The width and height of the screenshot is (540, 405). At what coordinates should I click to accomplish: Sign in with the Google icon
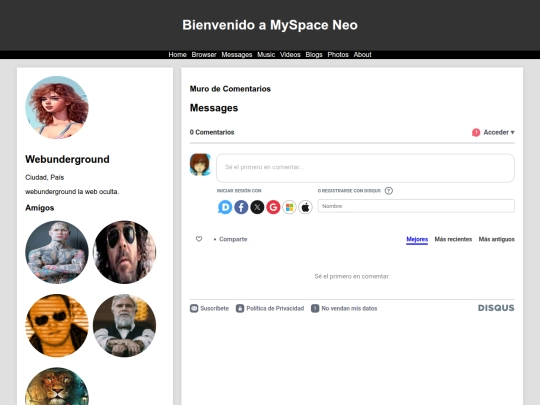273,207
